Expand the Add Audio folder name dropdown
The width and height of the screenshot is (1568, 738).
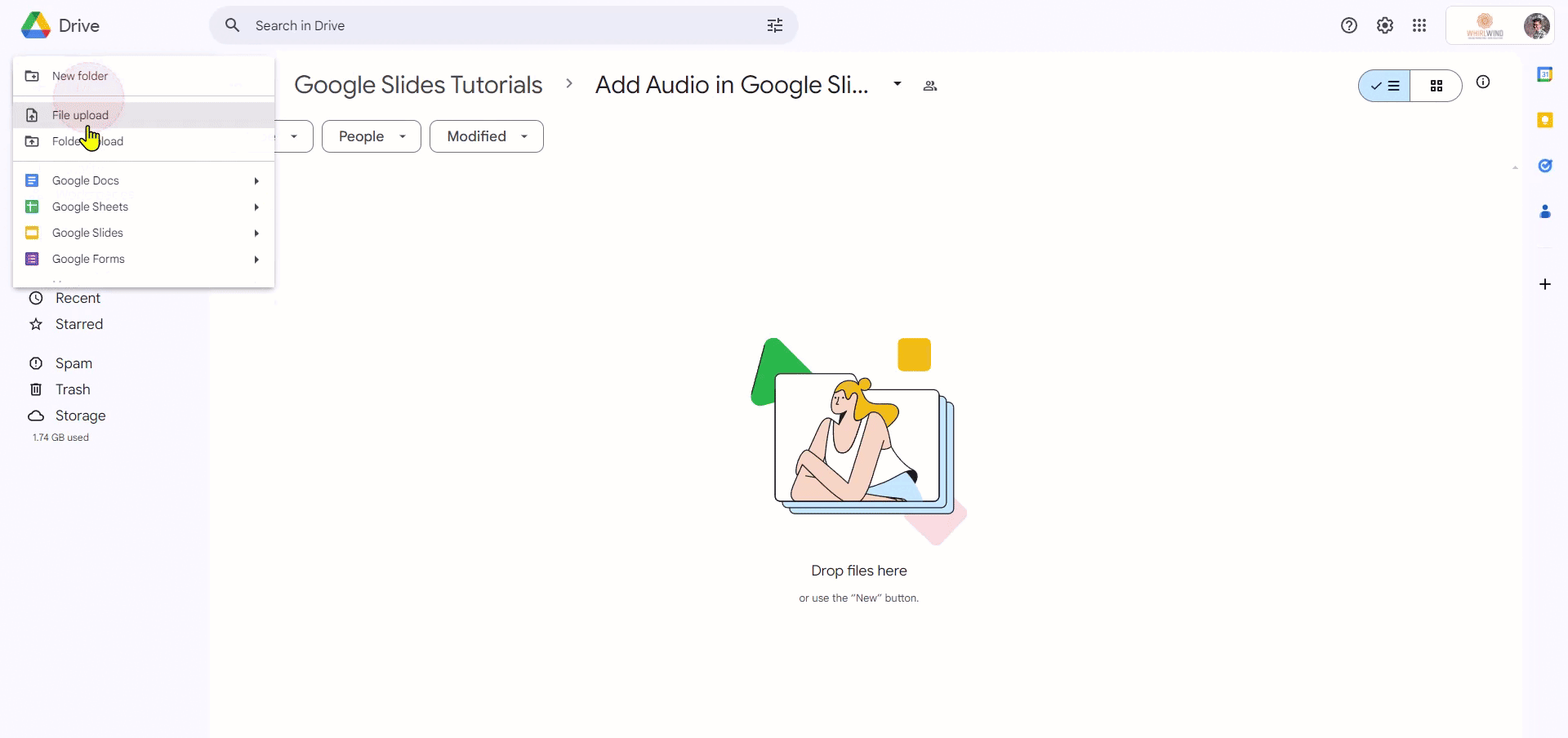point(898,84)
